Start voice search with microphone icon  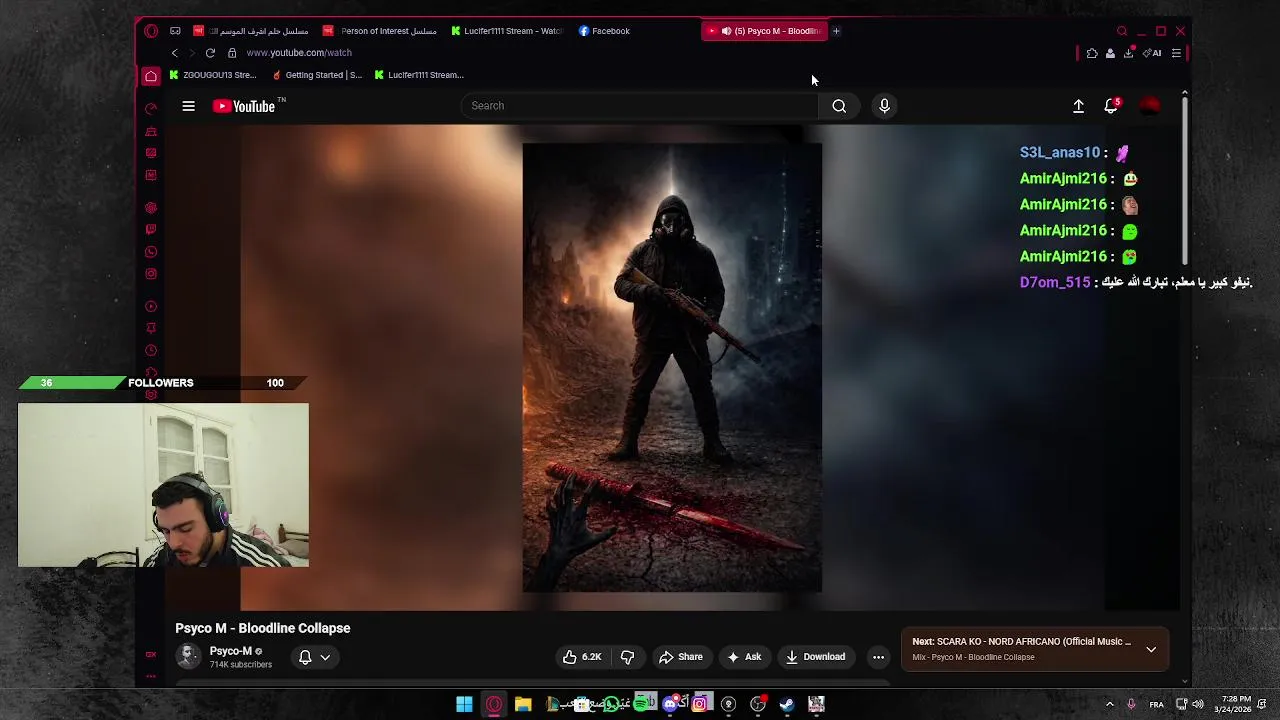884,106
